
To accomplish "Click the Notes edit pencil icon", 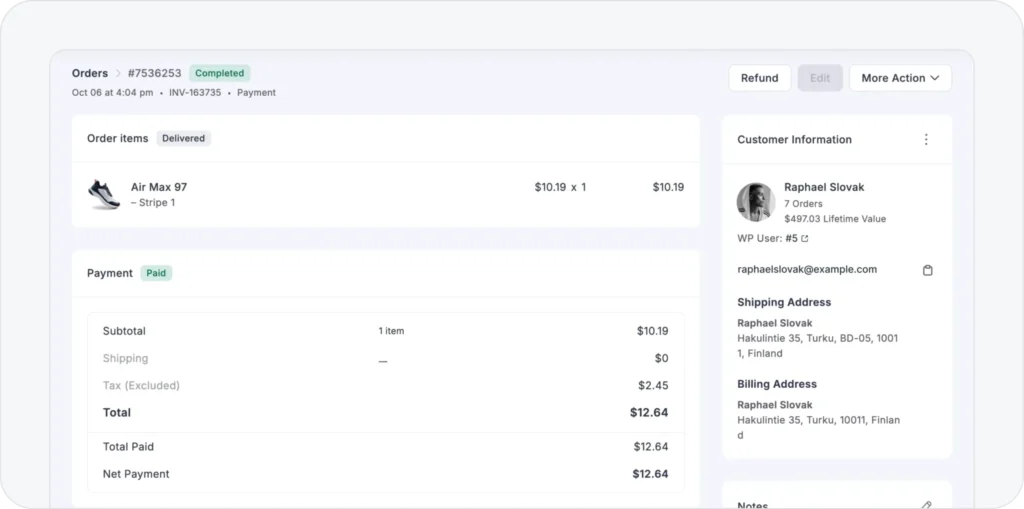I will 927,504.
